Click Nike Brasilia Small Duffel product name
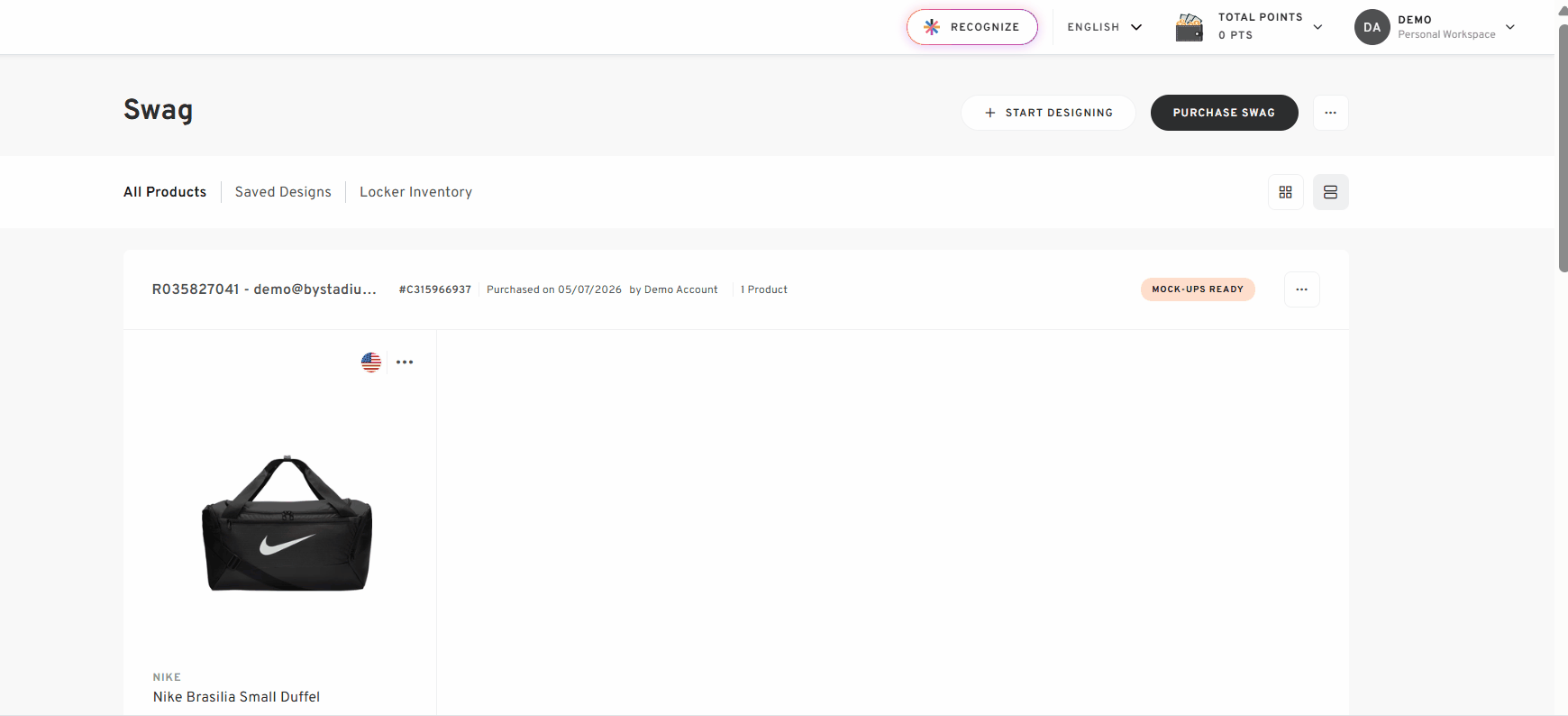This screenshot has width=1568, height=716. pos(236,697)
